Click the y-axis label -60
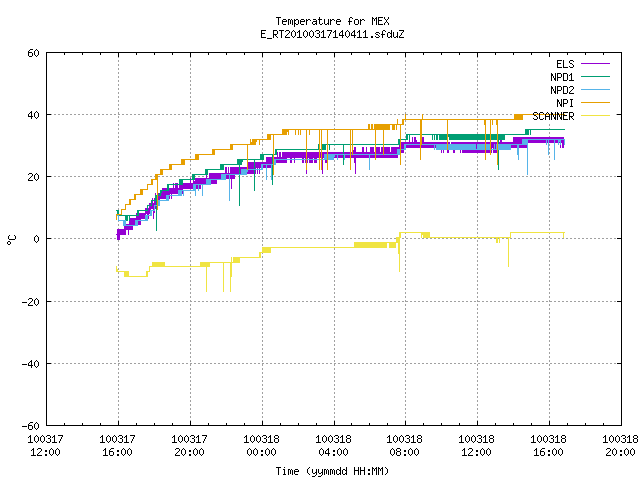The height and width of the screenshot is (480, 640). coord(30,426)
